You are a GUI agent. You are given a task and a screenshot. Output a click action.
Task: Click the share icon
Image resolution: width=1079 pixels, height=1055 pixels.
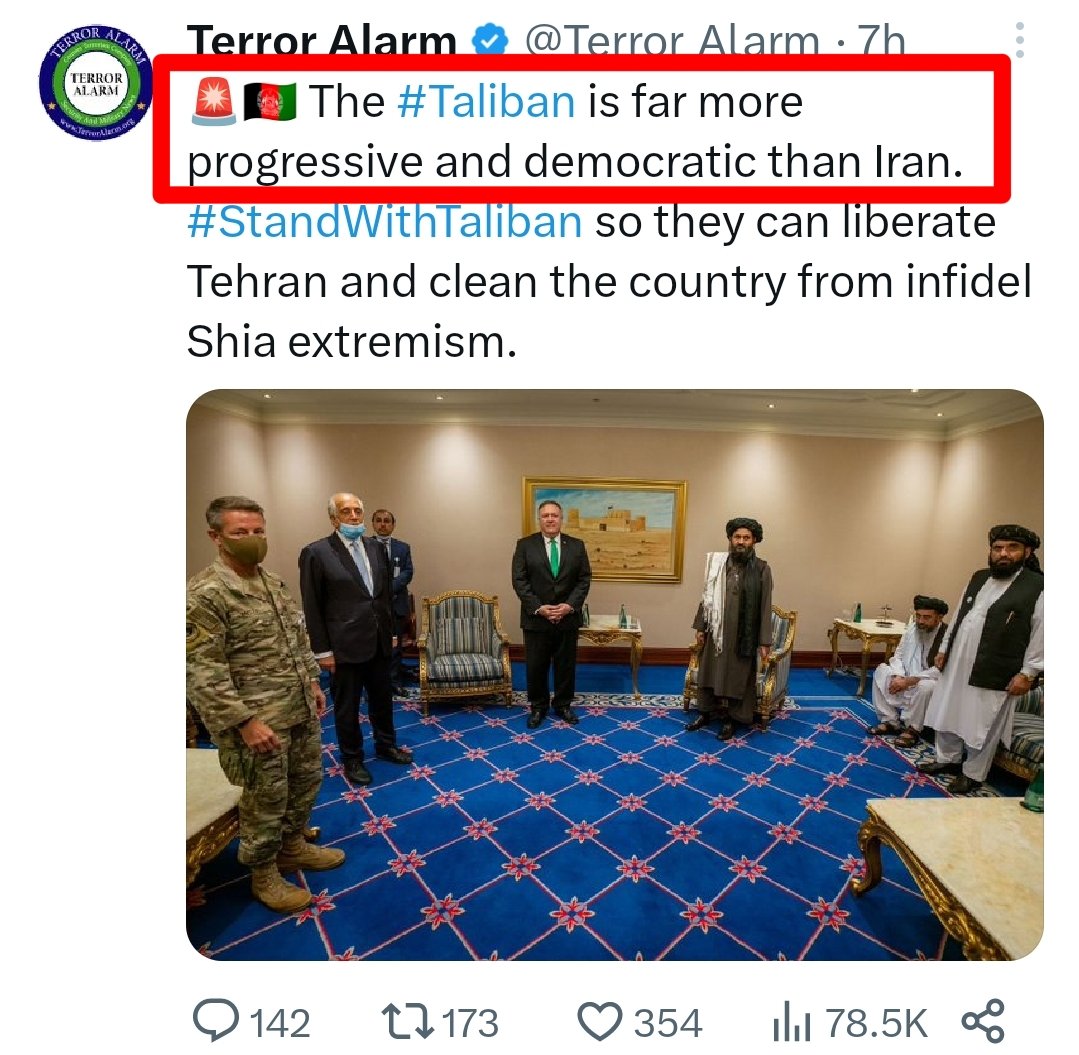coord(983,1021)
